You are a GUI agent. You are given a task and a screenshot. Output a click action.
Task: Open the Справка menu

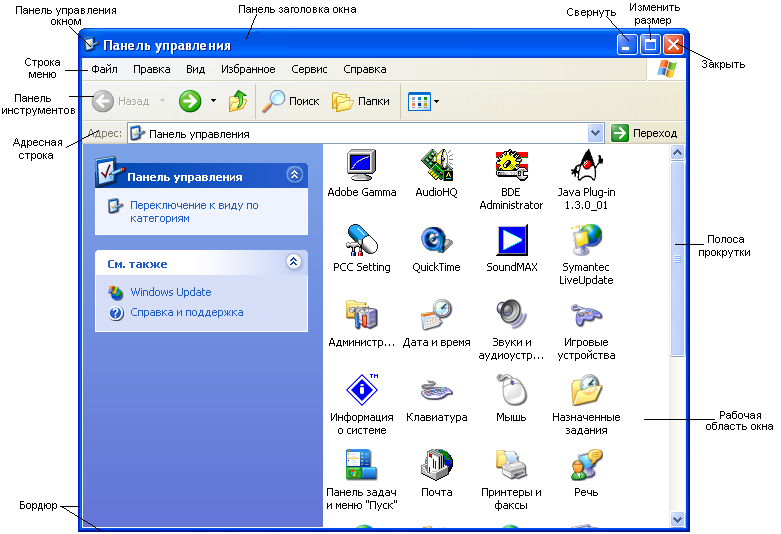click(x=365, y=69)
